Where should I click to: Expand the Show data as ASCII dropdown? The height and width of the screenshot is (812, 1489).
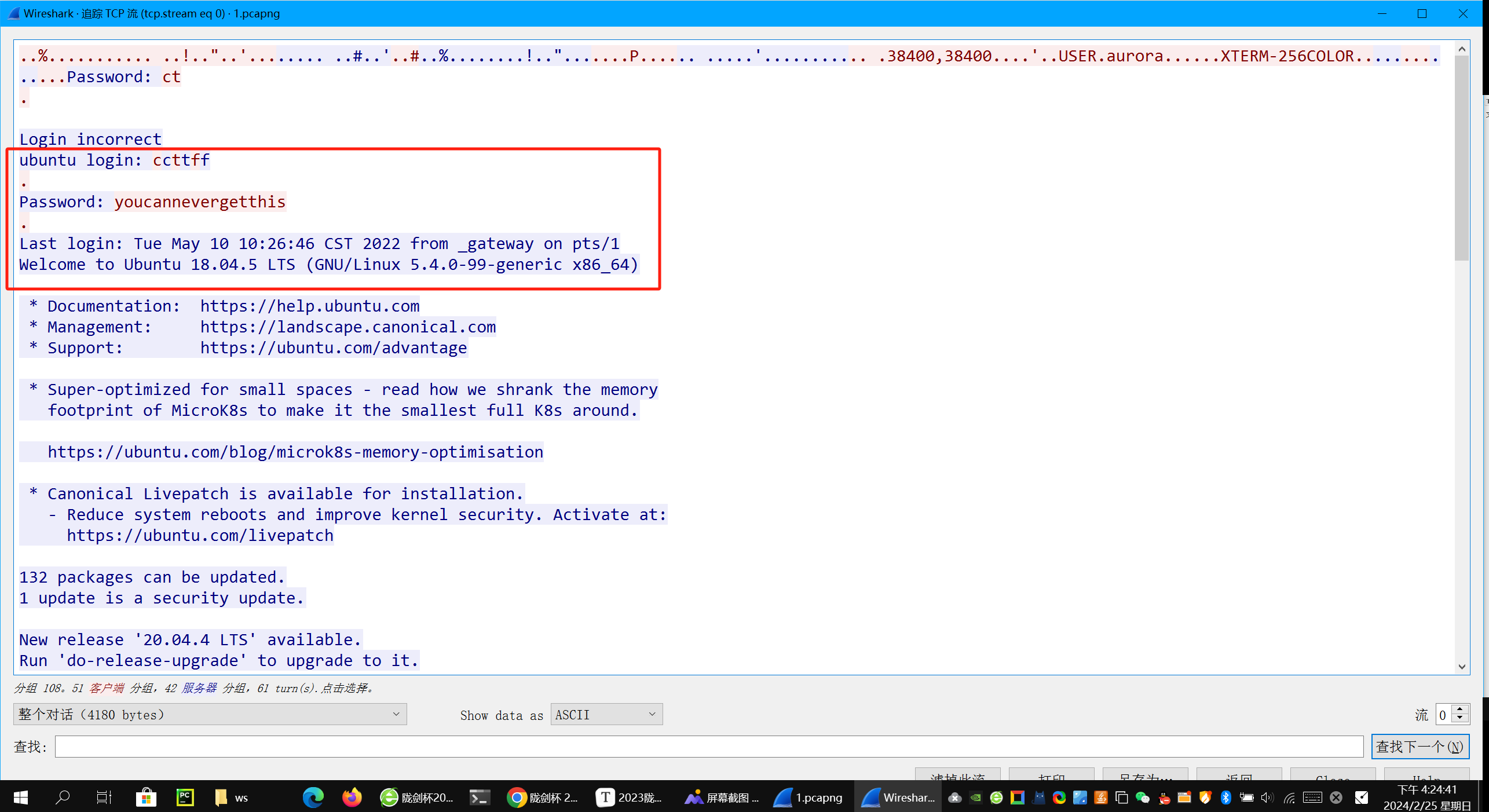coord(606,714)
